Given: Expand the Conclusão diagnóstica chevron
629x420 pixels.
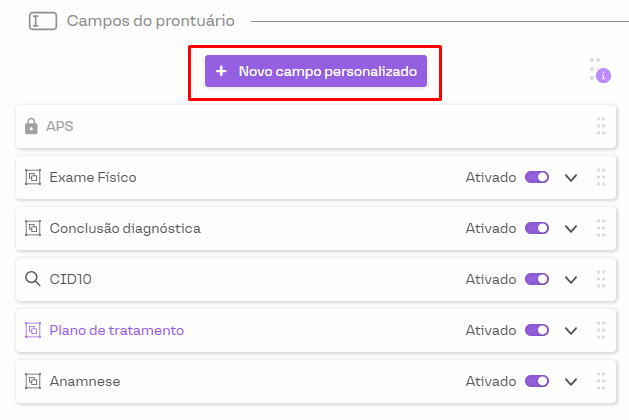Looking at the screenshot, I should coord(571,228).
